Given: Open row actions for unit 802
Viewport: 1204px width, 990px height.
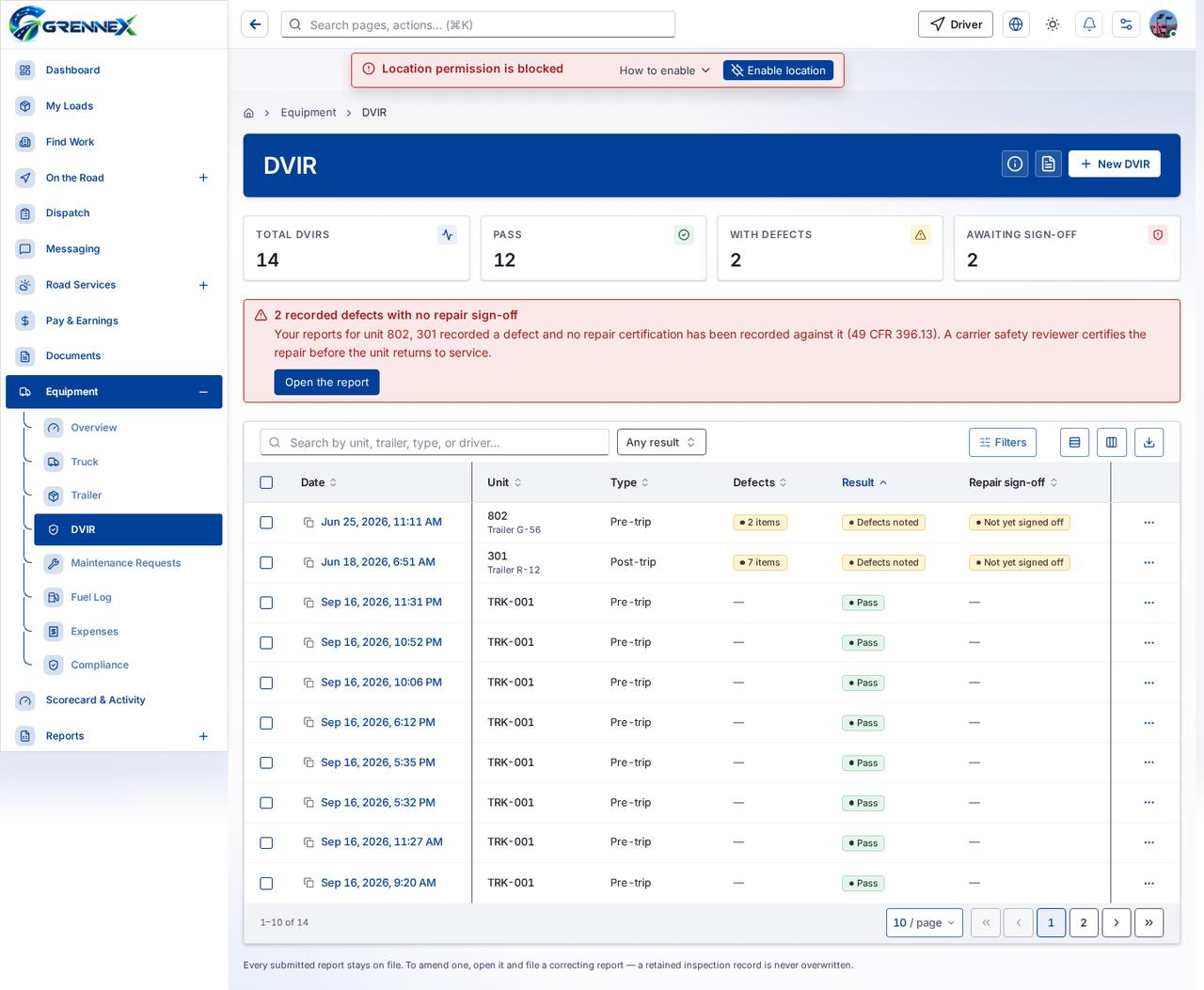Looking at the screenshot, I should (x=1149, y=523).
